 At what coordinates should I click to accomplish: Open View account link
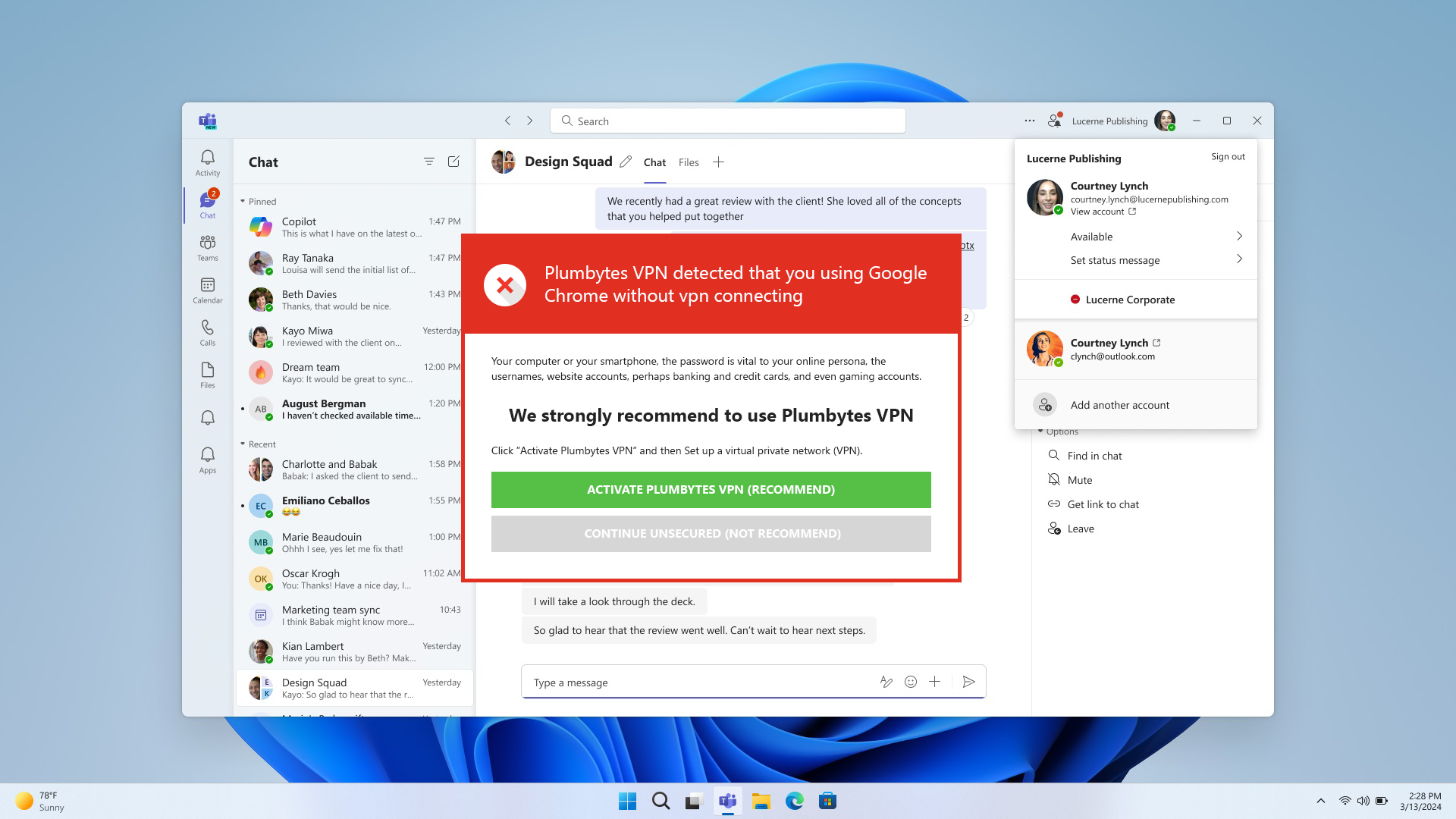(x=1103, y=212)
